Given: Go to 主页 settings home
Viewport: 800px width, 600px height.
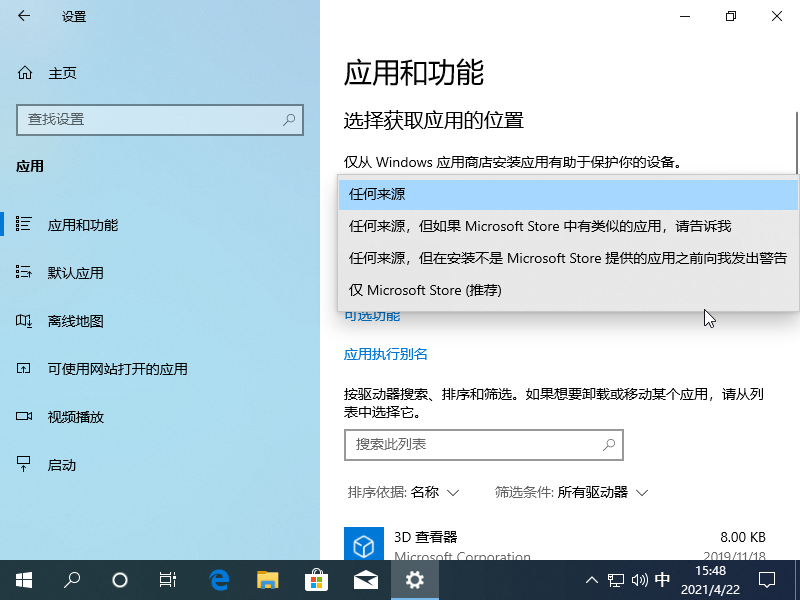Looking at the screenshot, I should [160, 73].
